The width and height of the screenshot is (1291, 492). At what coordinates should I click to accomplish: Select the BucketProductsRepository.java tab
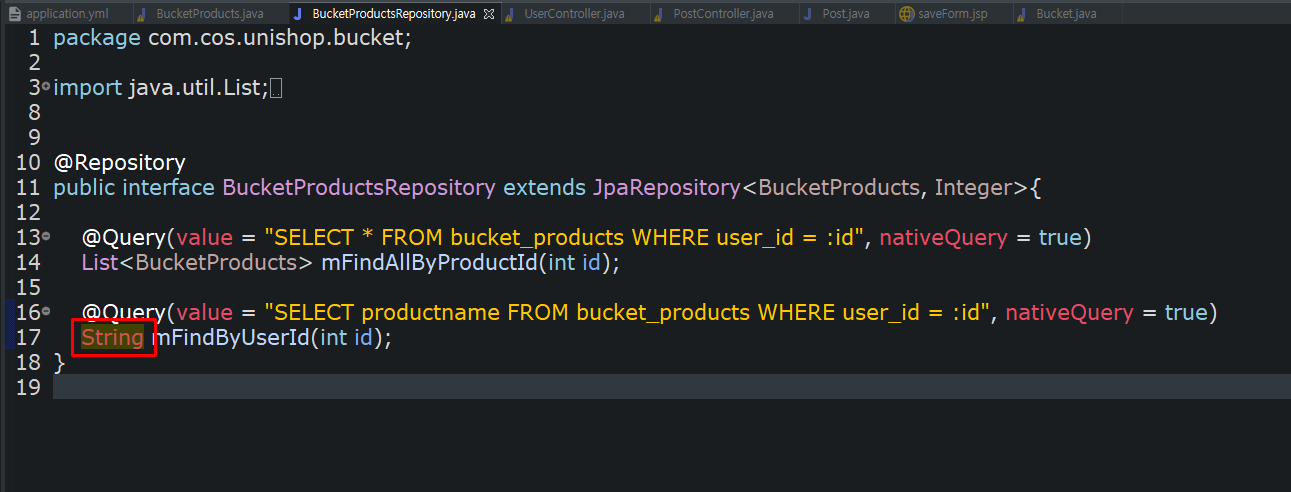393,14
